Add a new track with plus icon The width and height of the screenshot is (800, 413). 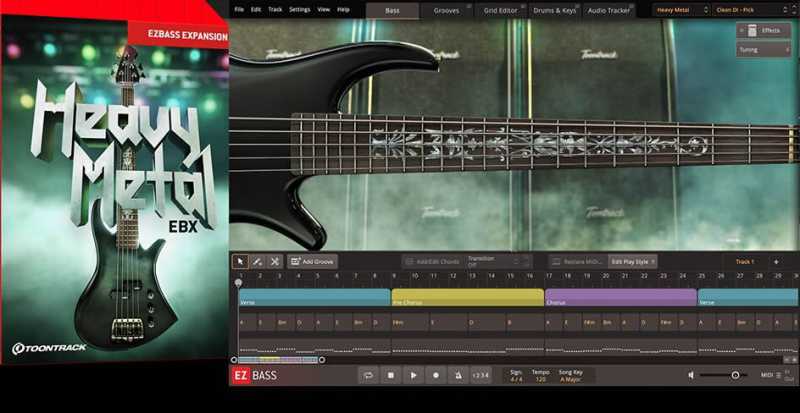coord(776,261)
